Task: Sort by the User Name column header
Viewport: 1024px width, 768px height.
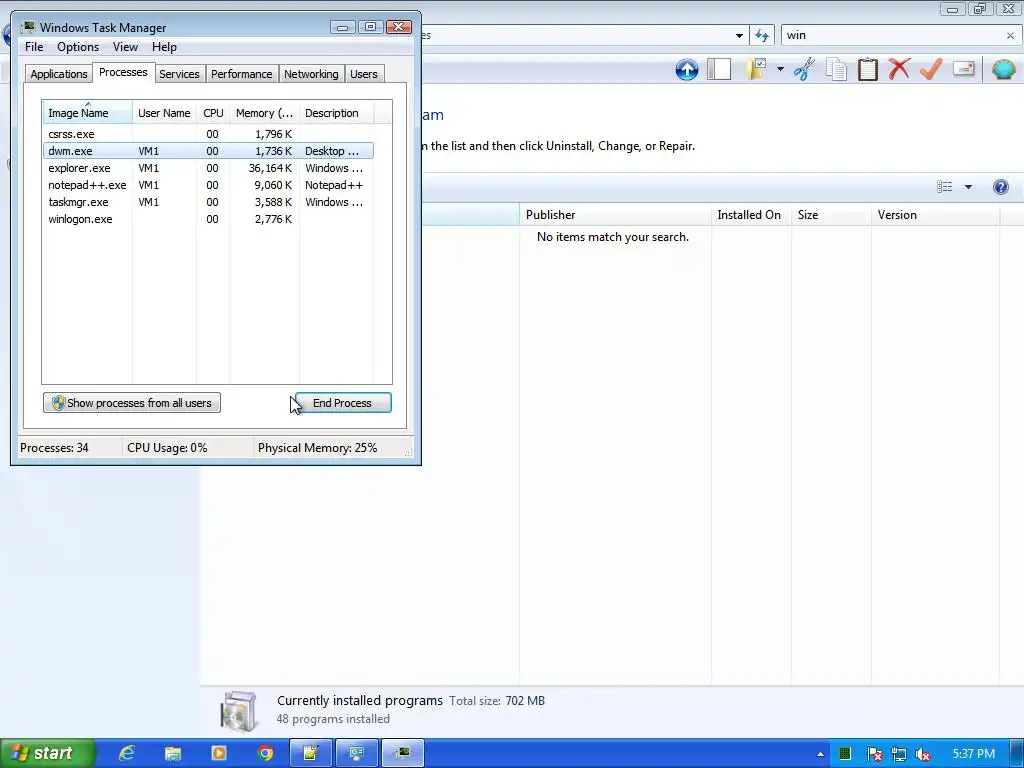Action: pyautogui.click(x=164, y=113)
